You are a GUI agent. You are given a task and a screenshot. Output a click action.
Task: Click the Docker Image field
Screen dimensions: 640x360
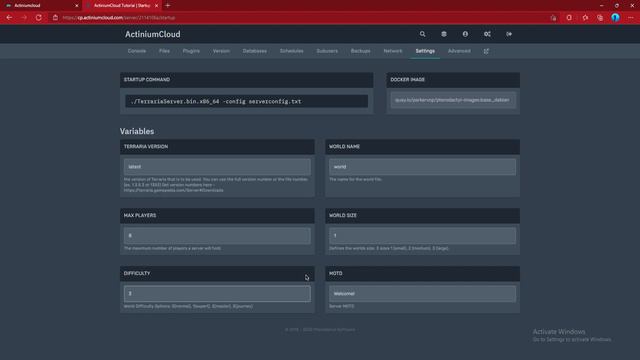coord(453,100)
